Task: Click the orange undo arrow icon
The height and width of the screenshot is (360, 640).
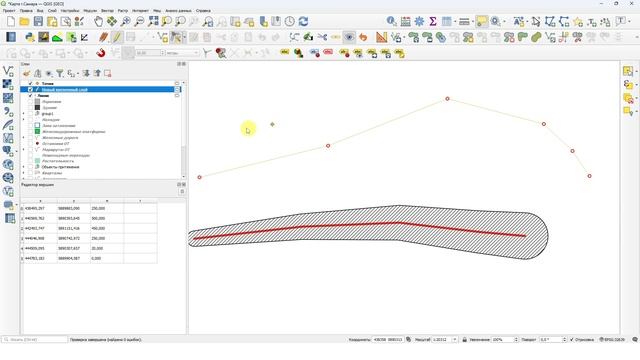Action: point(363,38)
